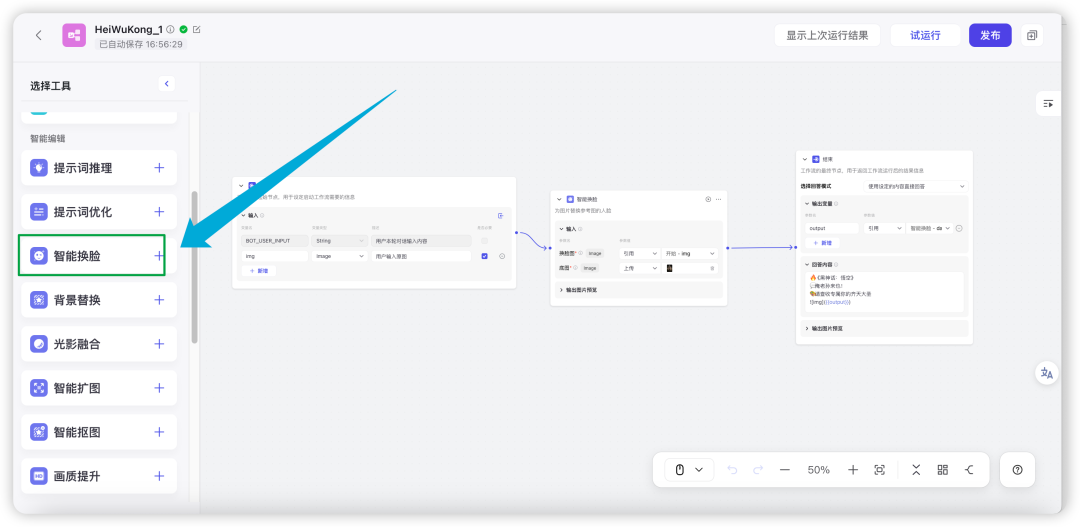Add 智能抠图 tool with plus icon
The image size is (1080, 527).
159,432
